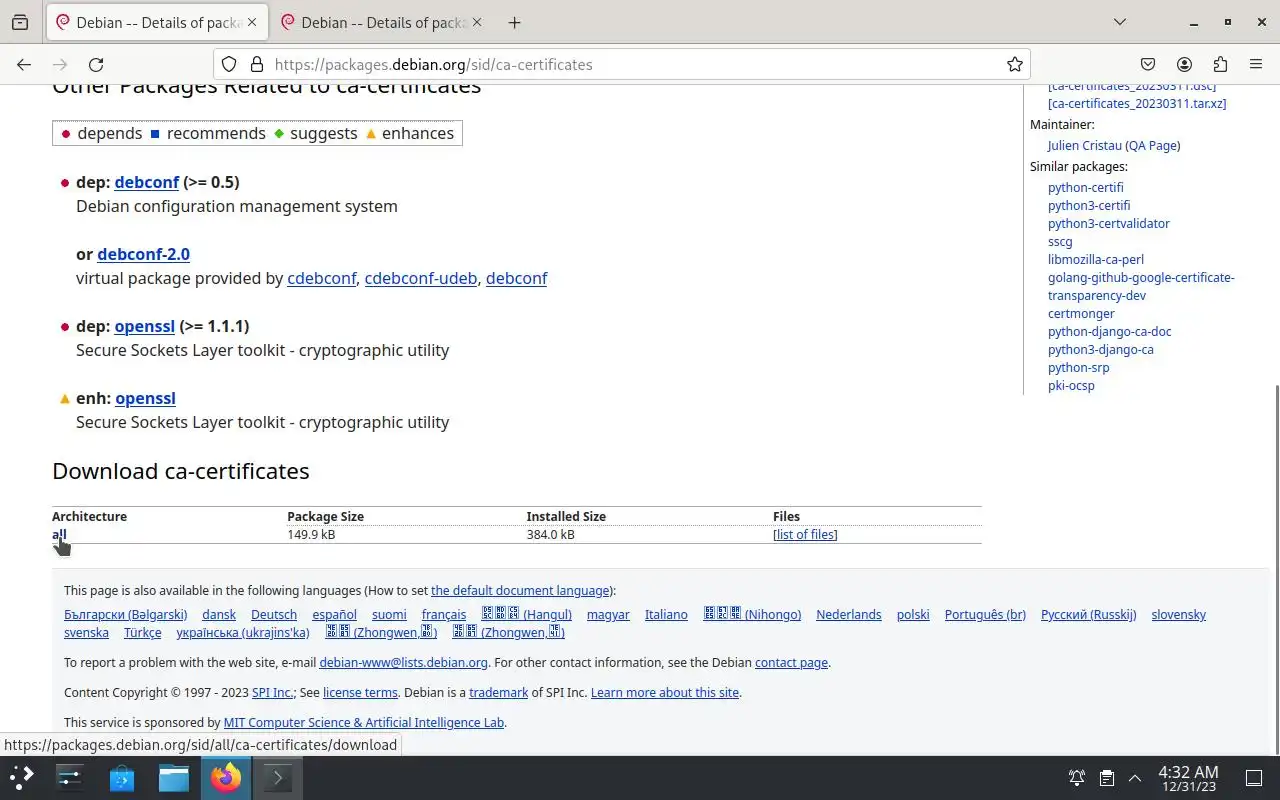Open the clock showing 4:32 AM
Image resolution: width=1280 pixels, height=800 pixels.
[1188, 777]
